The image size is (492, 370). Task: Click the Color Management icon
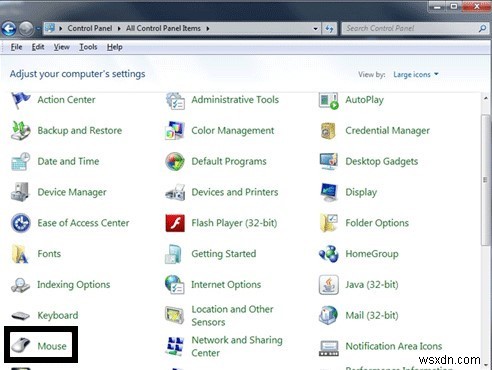pos(175,130)
